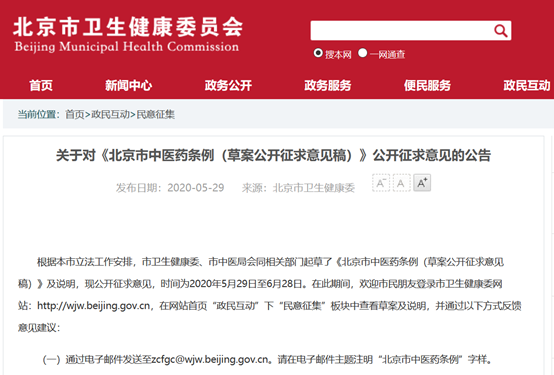This screenshot has height=375, width=554.
Task: Click the search magnifier icon
Action: 500,31
